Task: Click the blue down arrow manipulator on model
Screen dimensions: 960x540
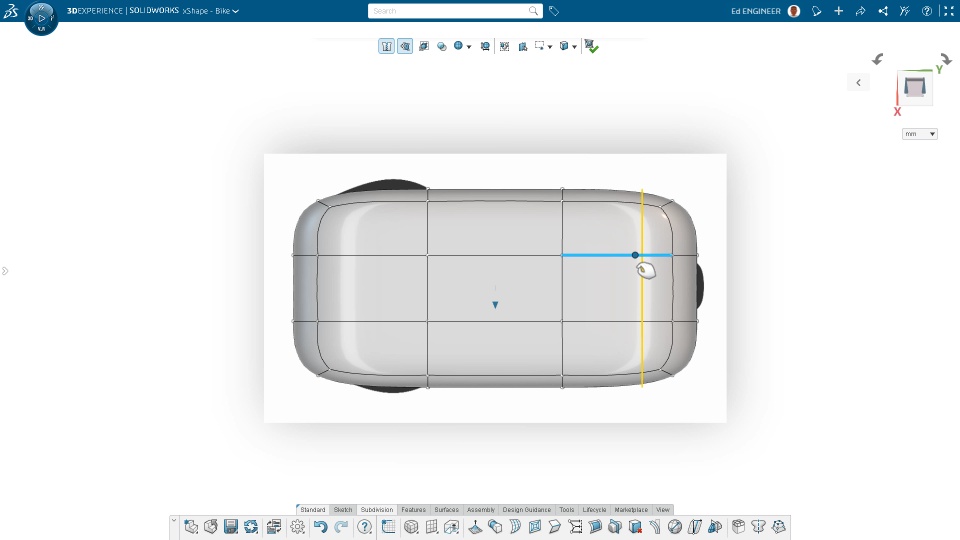Action: 495,304
